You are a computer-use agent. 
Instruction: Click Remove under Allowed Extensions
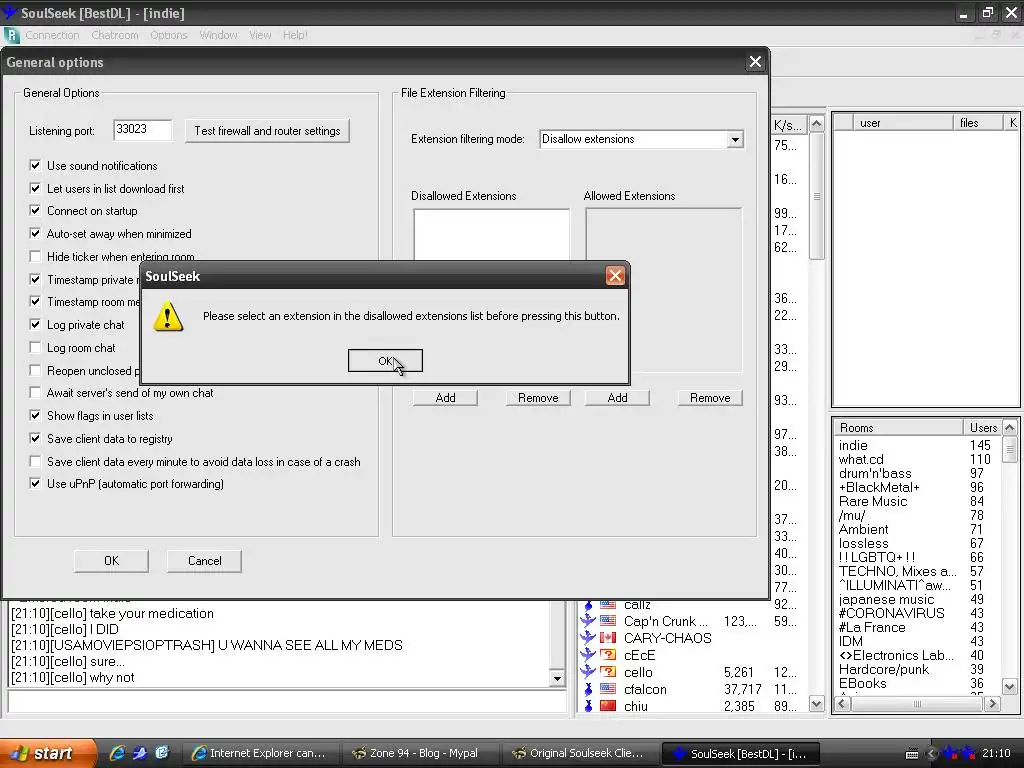[x=710, y=398]
